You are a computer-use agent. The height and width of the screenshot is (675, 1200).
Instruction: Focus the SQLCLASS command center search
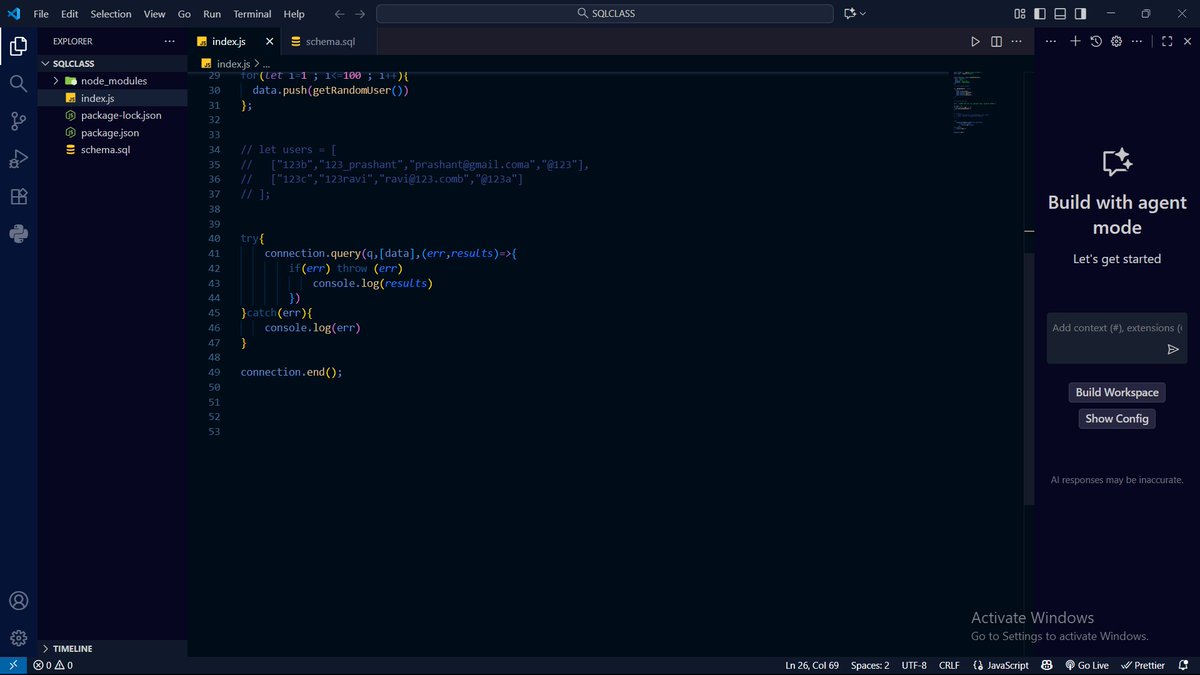pyautogui.click(x=605, y=14)
